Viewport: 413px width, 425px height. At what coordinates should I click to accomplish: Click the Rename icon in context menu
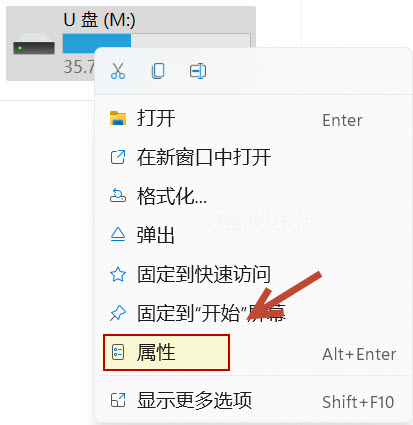point(198,71)
